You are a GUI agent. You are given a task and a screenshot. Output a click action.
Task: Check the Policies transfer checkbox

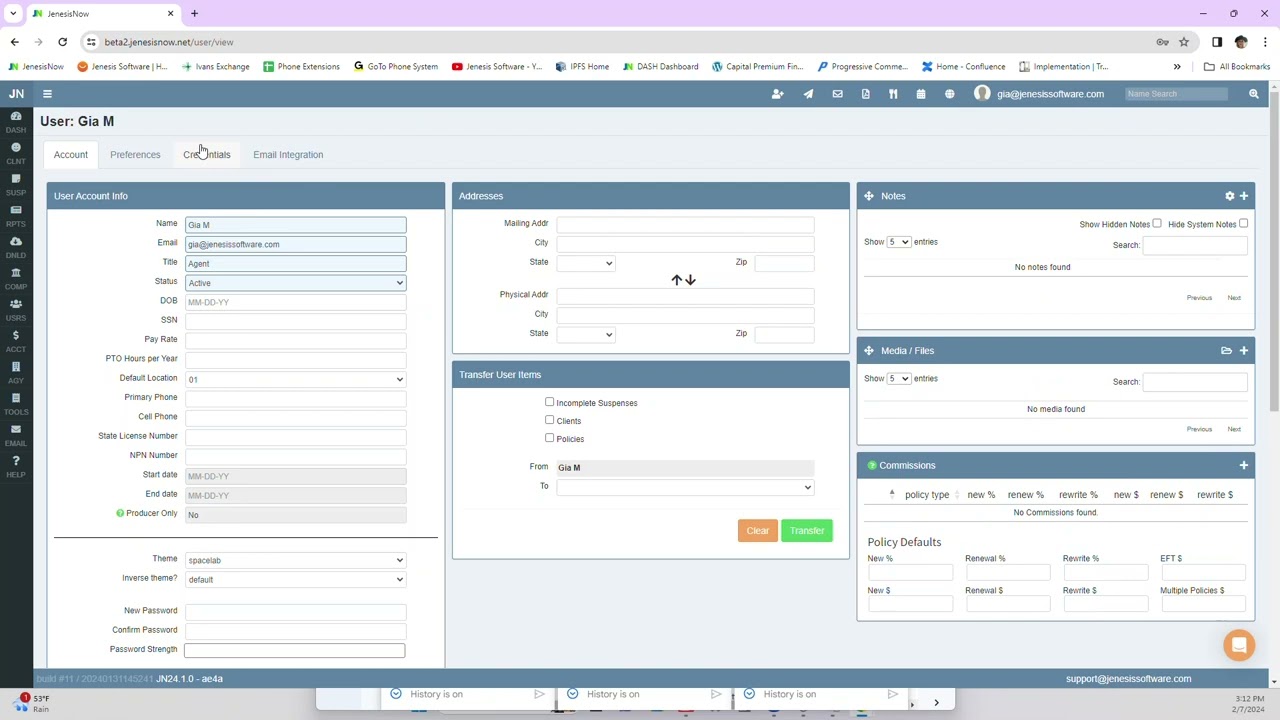point(549,438)
